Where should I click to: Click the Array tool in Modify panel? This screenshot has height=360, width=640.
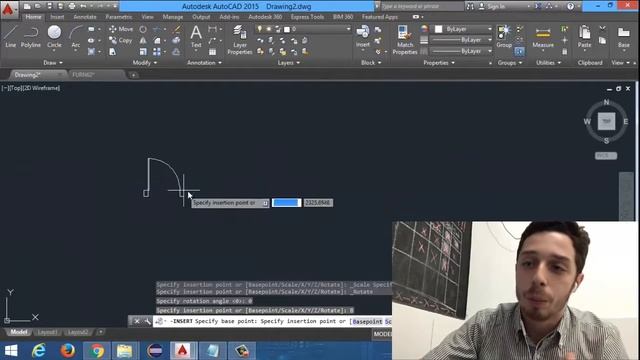pos(157,52)
